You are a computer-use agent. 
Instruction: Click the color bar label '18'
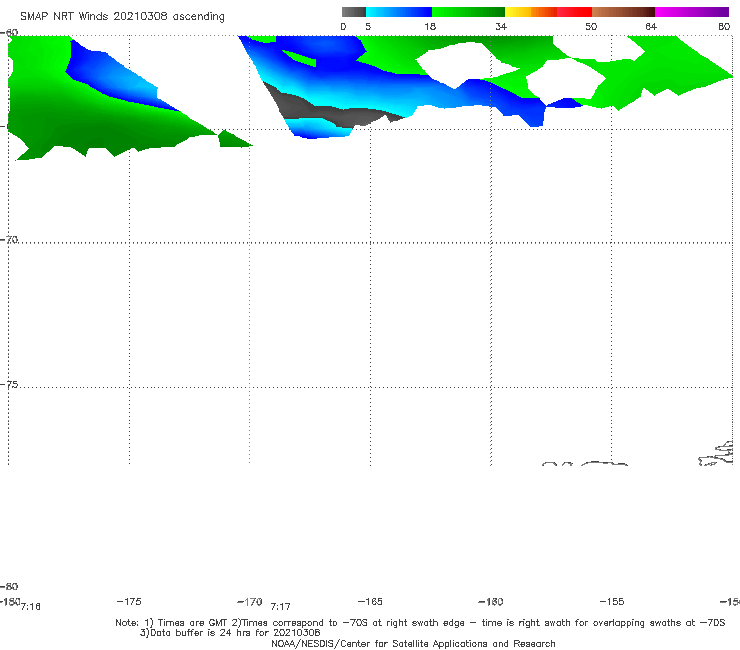click(430, 26)
